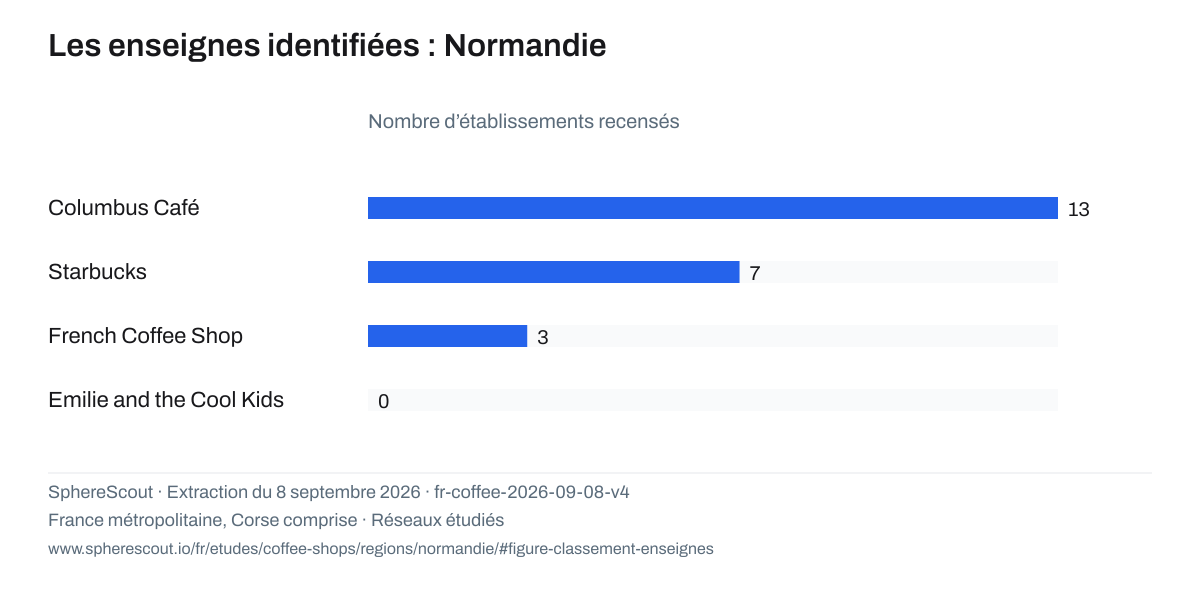Click the French Coffee Shop bar
The height and width of the screenshot is (603, 1200).
[x=447, y=336]
